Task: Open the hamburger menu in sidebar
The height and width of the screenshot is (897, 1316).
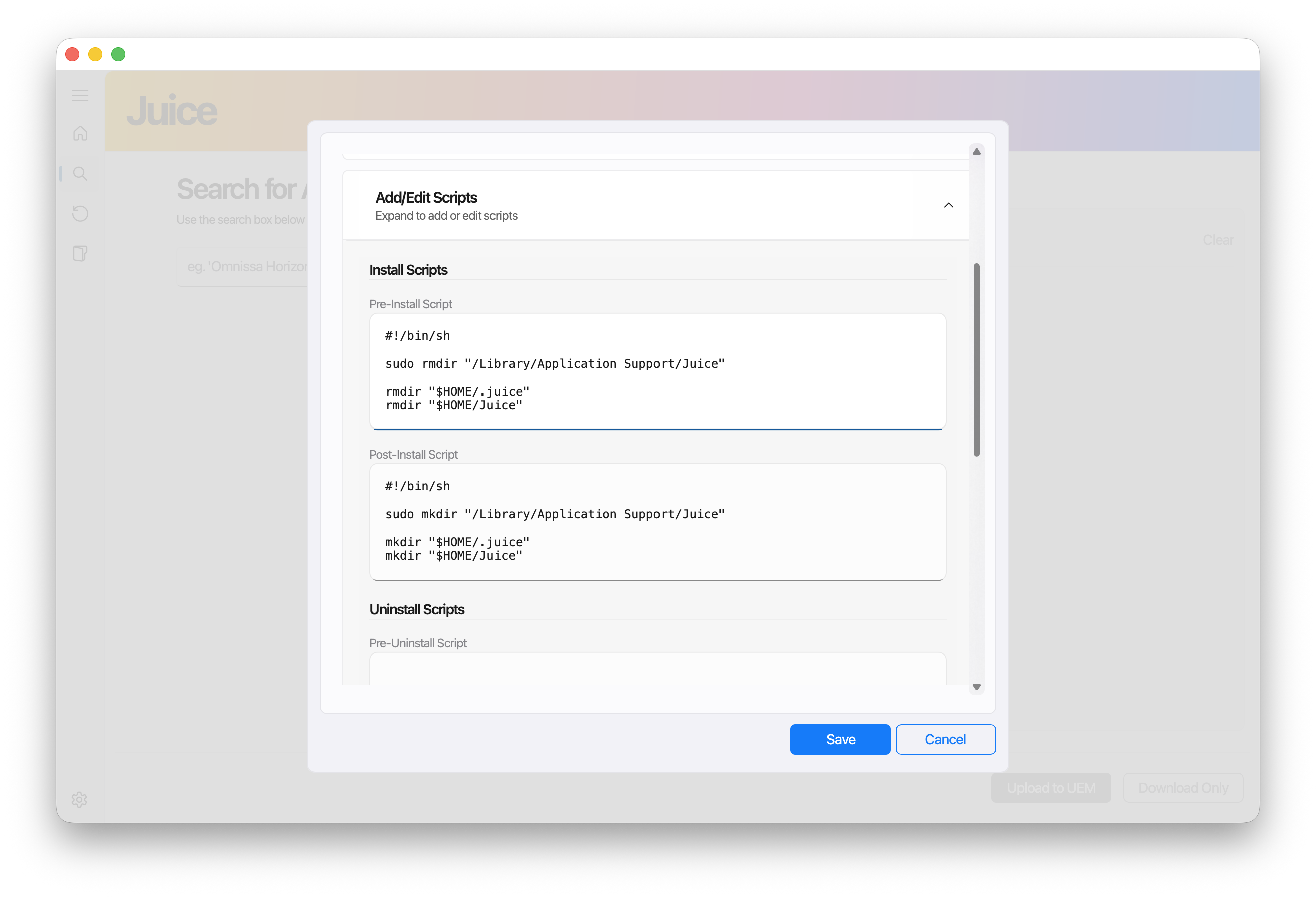Action: click(80, 96)
